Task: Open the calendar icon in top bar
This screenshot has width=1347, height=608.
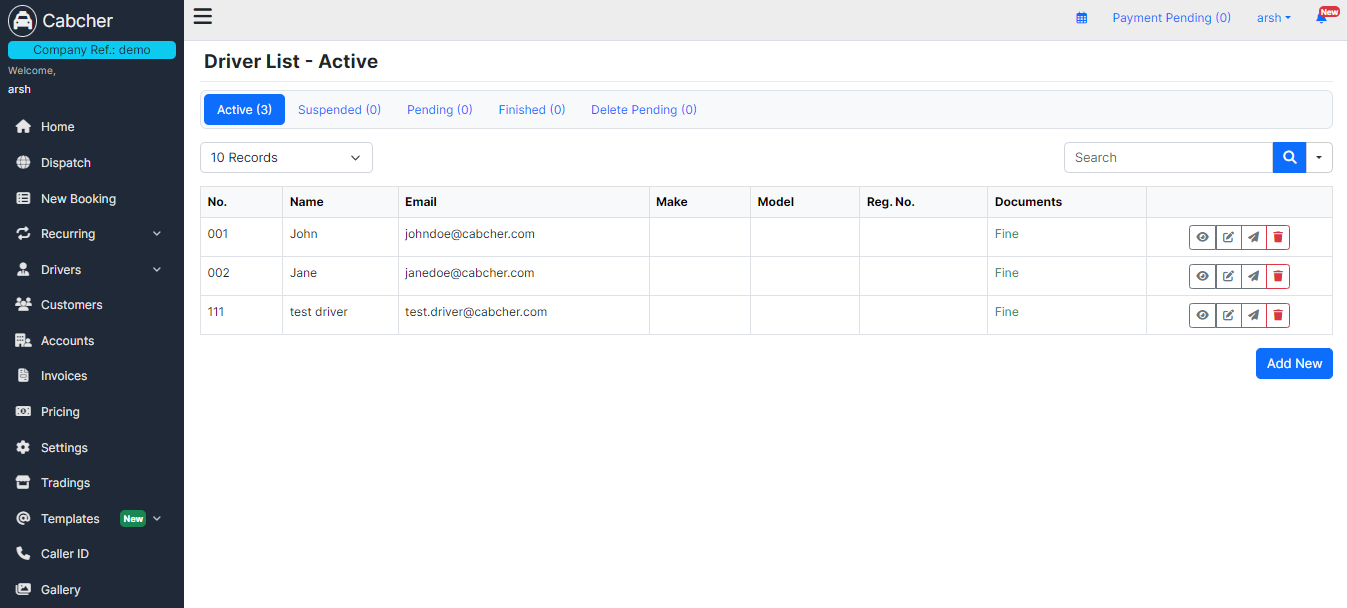Action: coord(1081,18)
